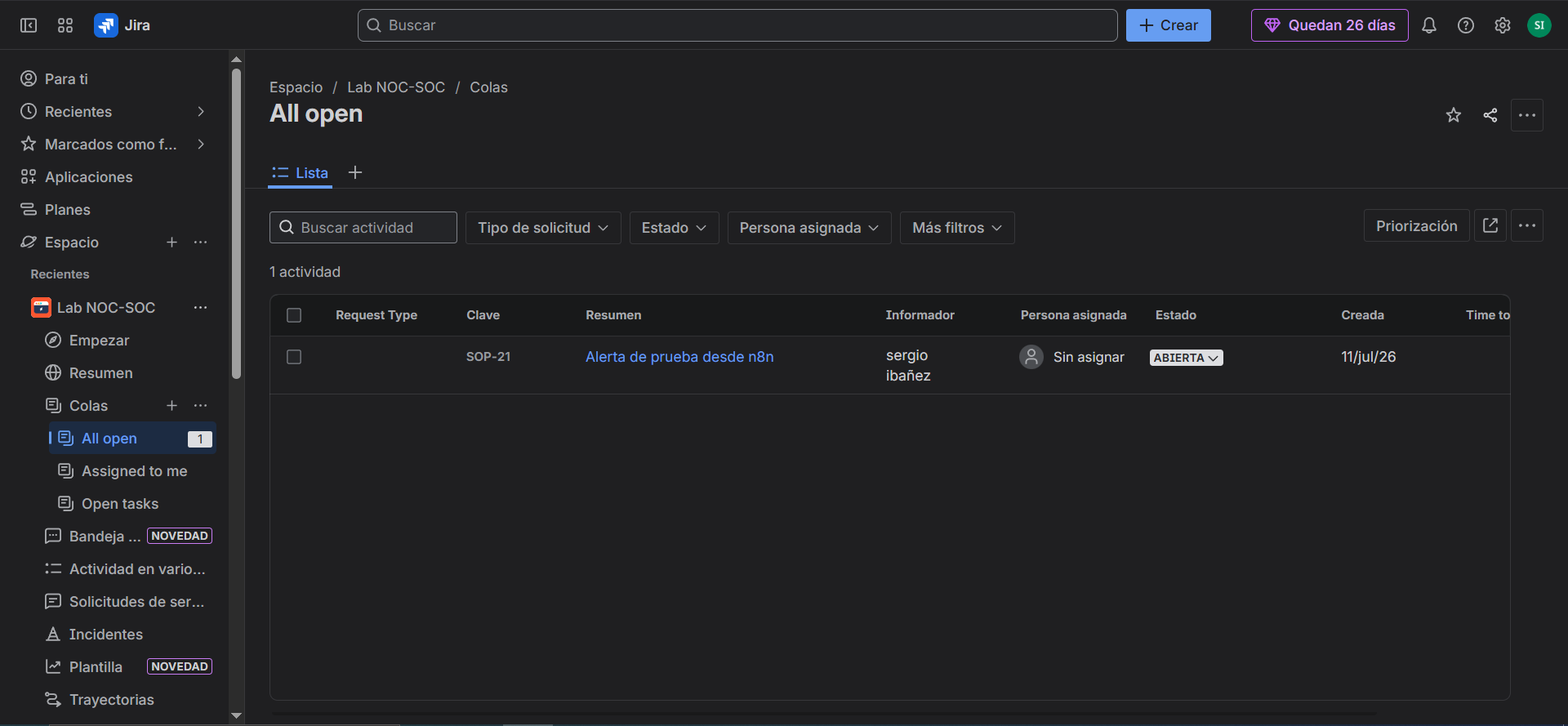
Task: Tick the checkbox for SOP-21 row
Action: coord(294,357)
